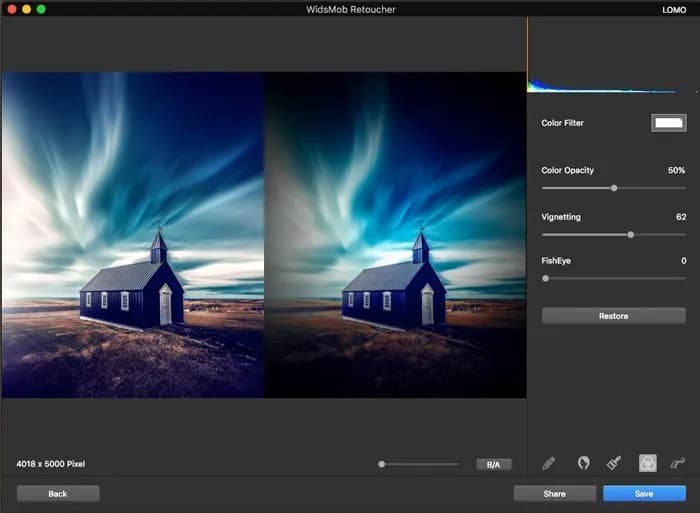
Task: Click the edited preview image on the right
Action: point(395,235)
